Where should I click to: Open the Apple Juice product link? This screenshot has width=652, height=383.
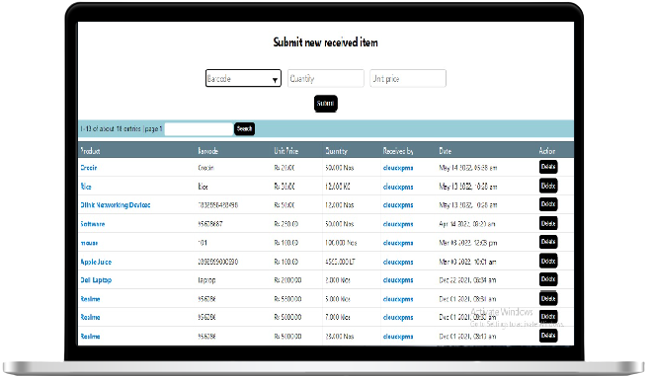point(96,262)
